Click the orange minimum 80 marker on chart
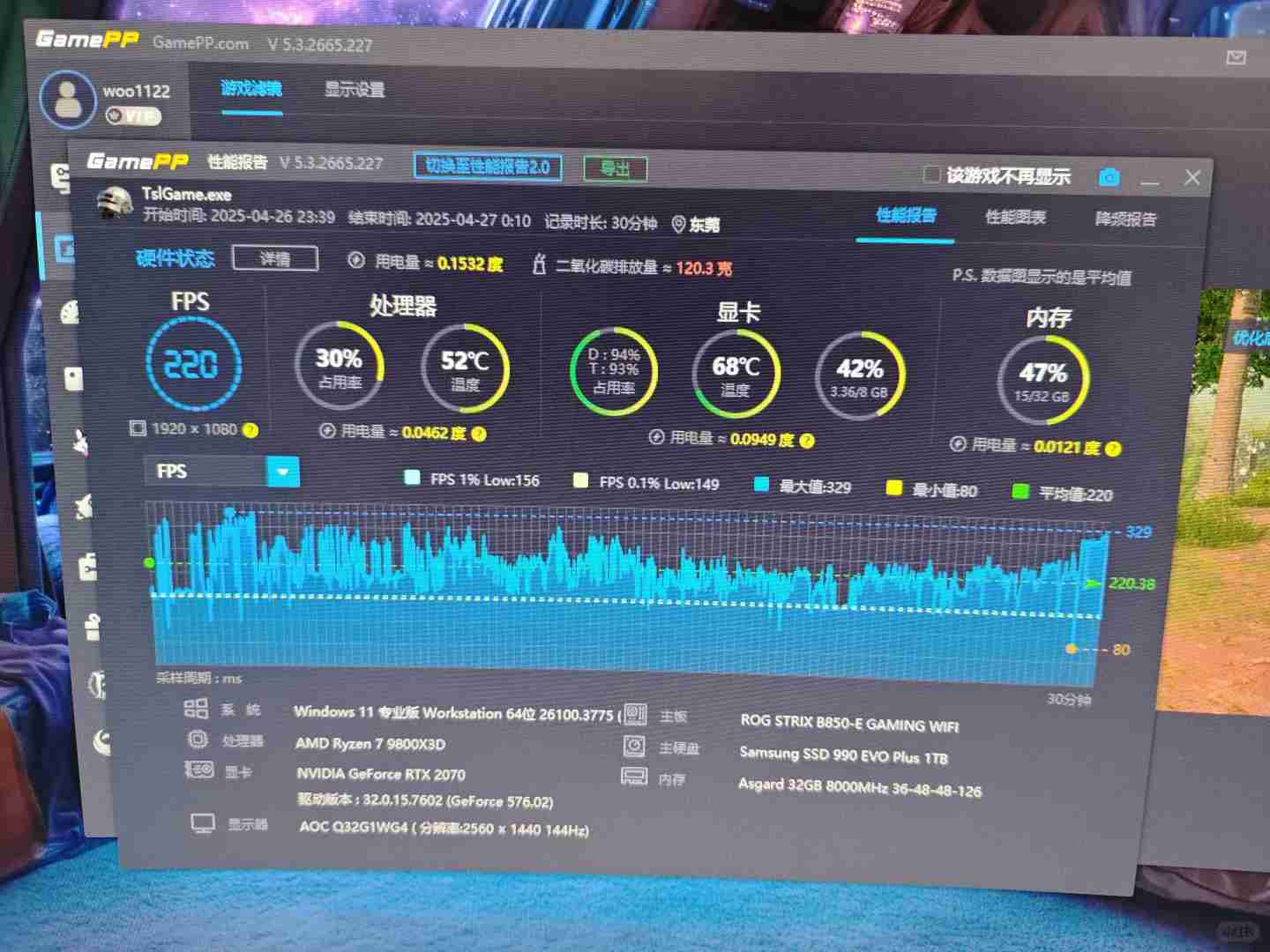 [1072, 649]
